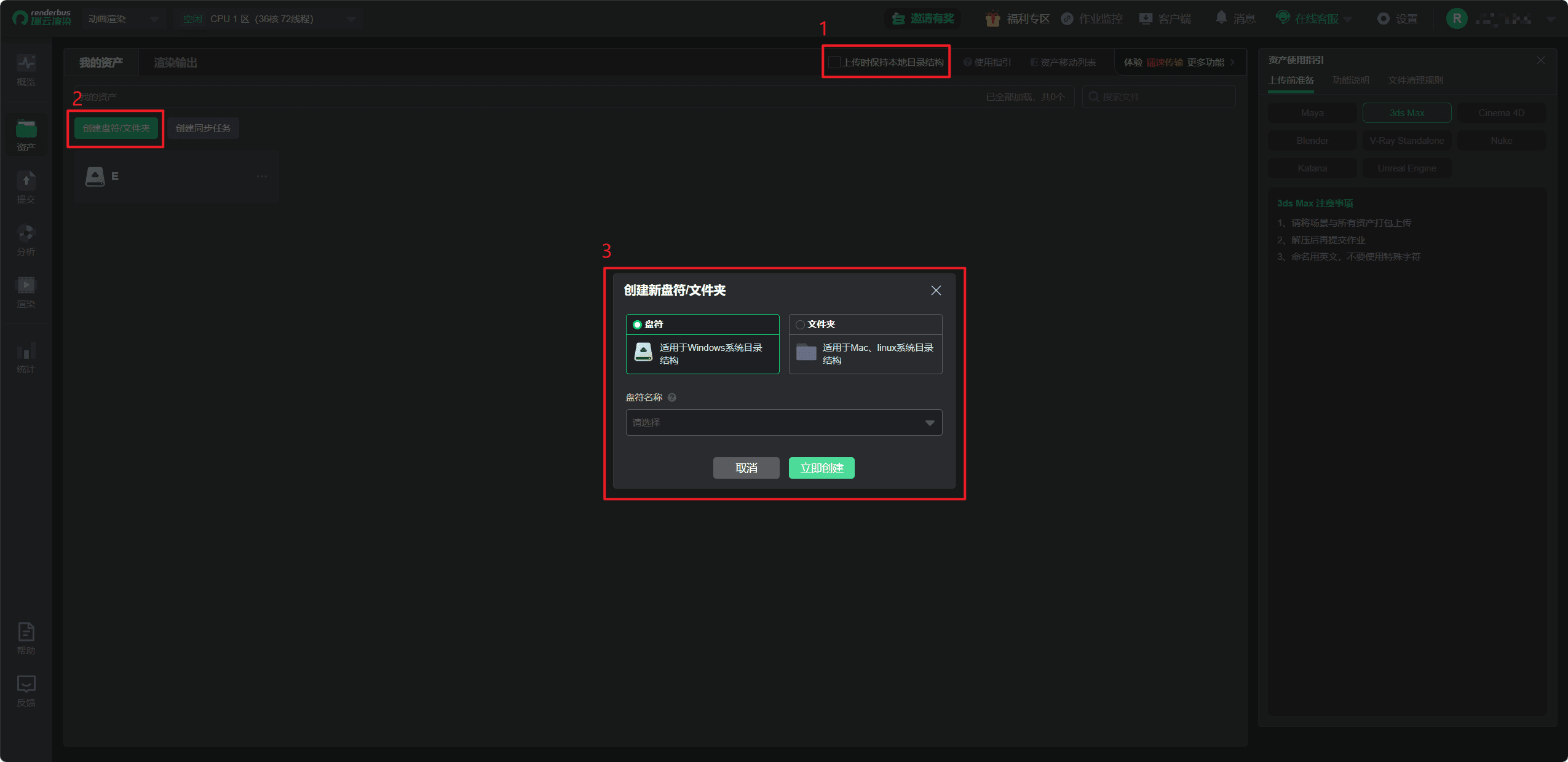The image size is (1568, 762).
Task: Select the Blender software button
Action: tap(1312, 141)
